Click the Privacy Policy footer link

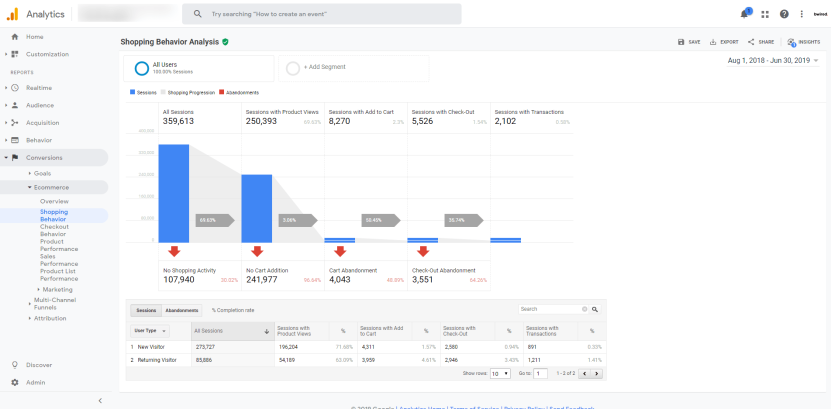(x=524, y=407)
